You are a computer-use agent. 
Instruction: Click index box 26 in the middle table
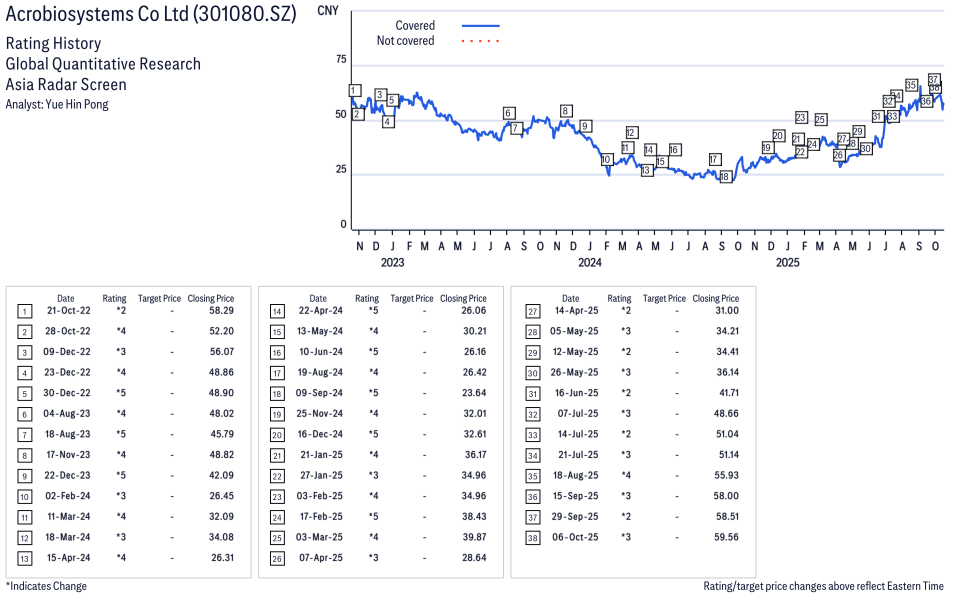click(277, 557)
